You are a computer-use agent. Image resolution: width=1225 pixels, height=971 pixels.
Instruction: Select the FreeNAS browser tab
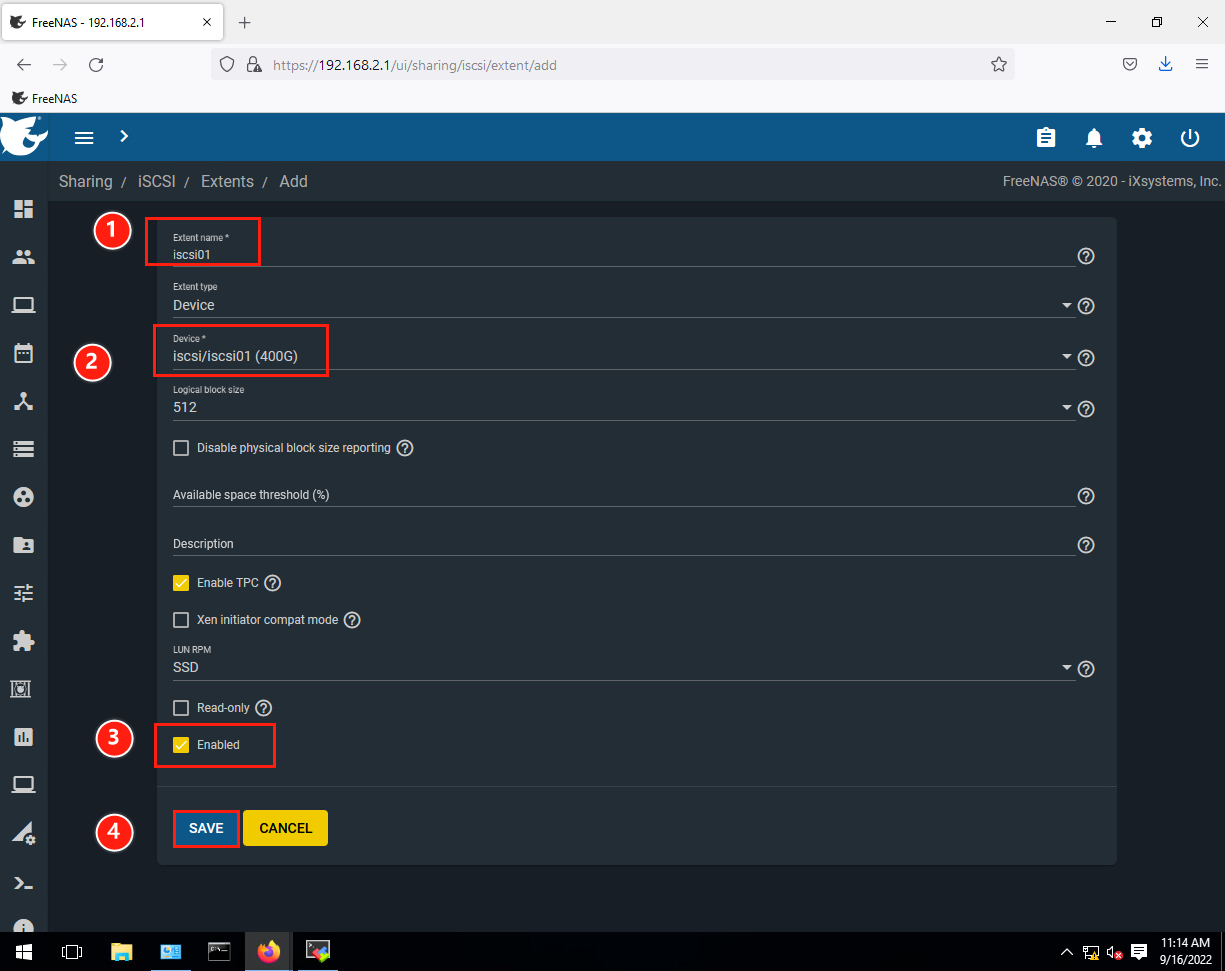(112, 22)
